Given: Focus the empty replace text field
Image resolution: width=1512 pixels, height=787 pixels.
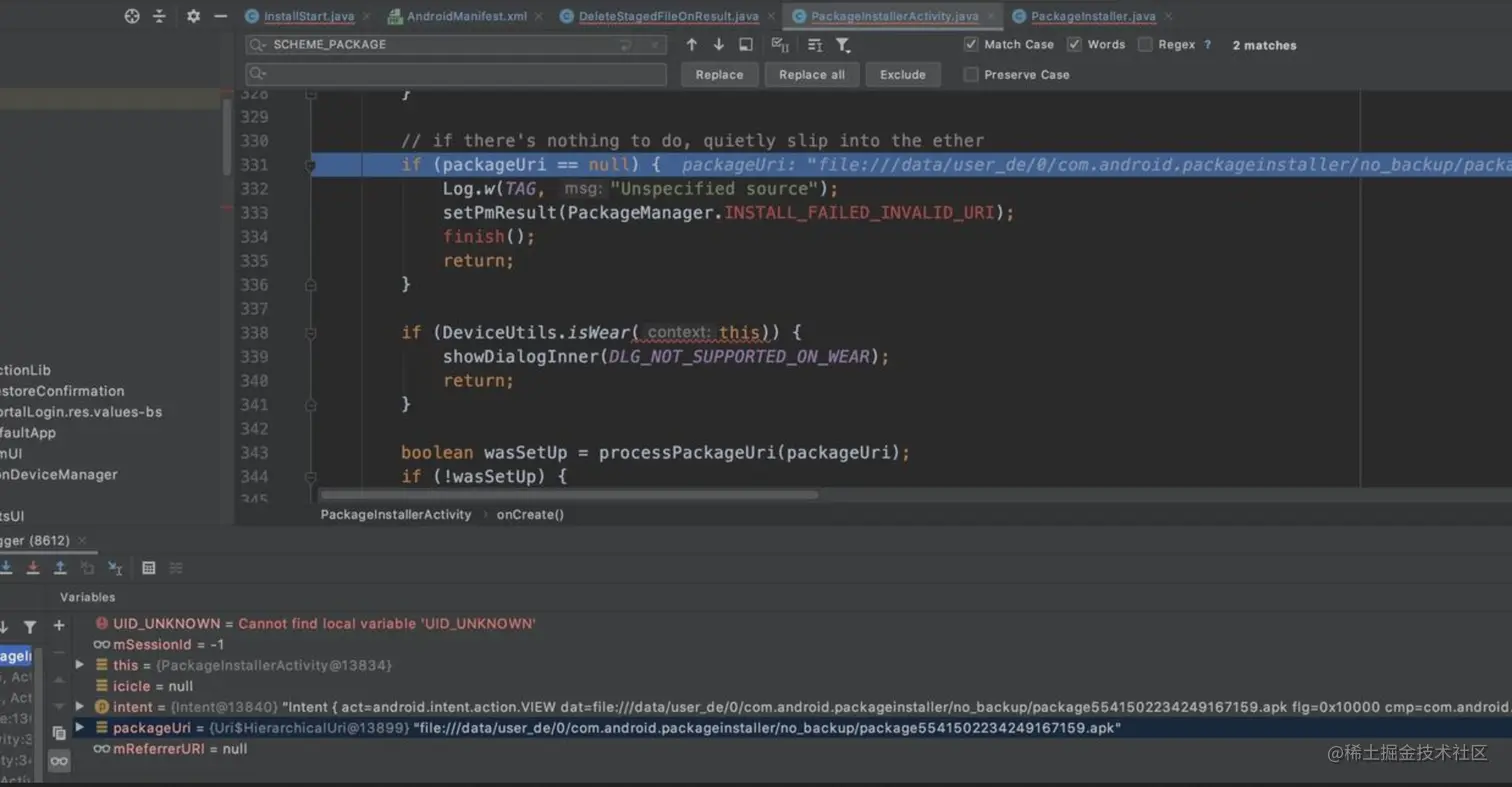Looking at the screenshot, I should point(456,75).
